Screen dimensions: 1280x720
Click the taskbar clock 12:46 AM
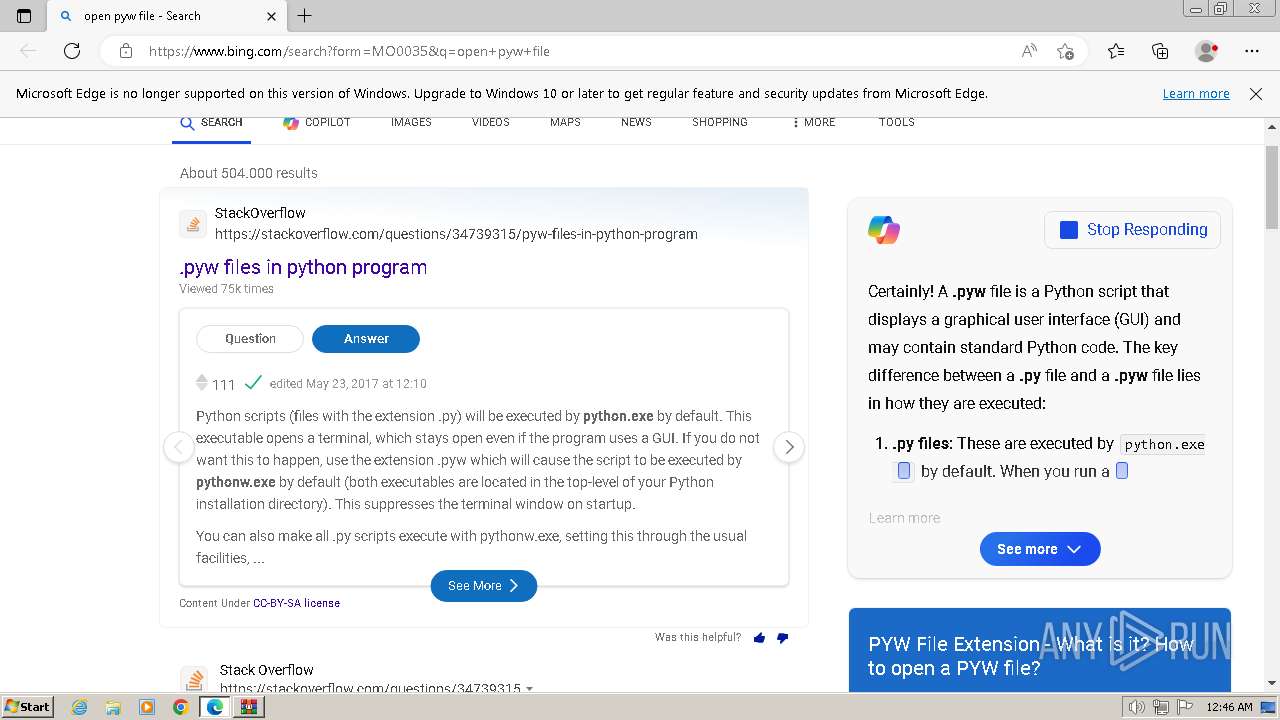1229,707
